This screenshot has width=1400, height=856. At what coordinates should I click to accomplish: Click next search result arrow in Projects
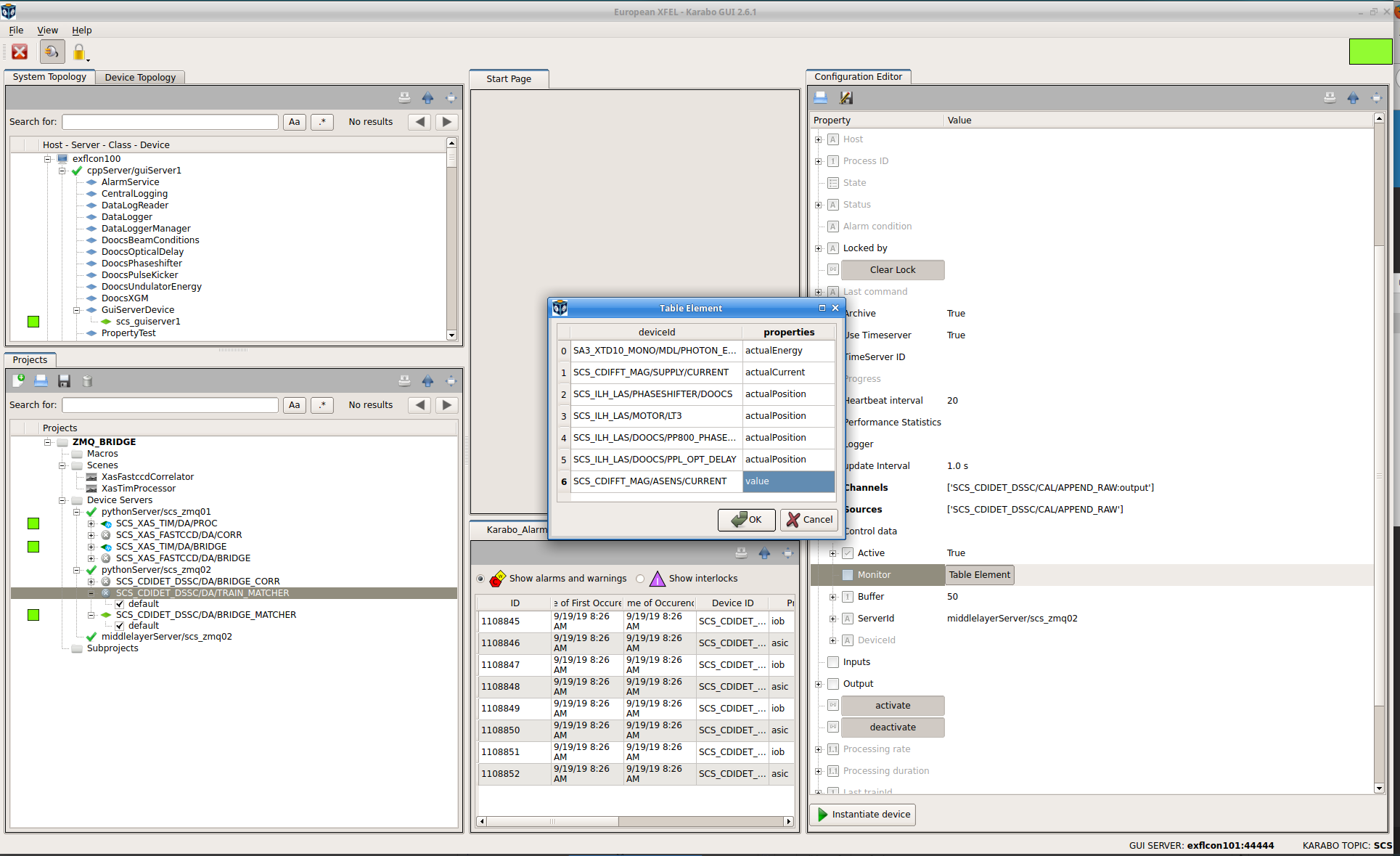click(x=447, y=405)
